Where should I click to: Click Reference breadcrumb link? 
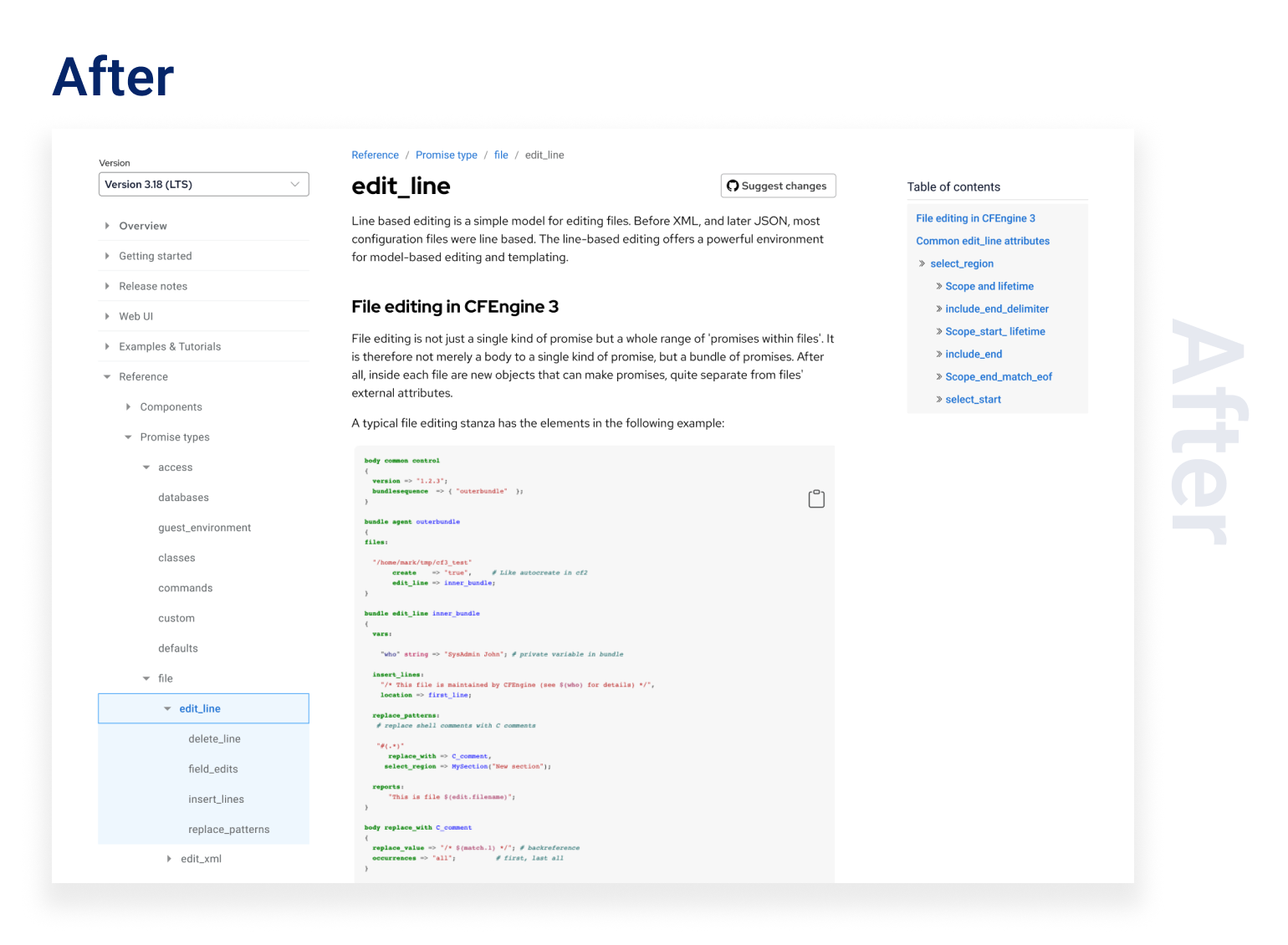coord(376,155)
